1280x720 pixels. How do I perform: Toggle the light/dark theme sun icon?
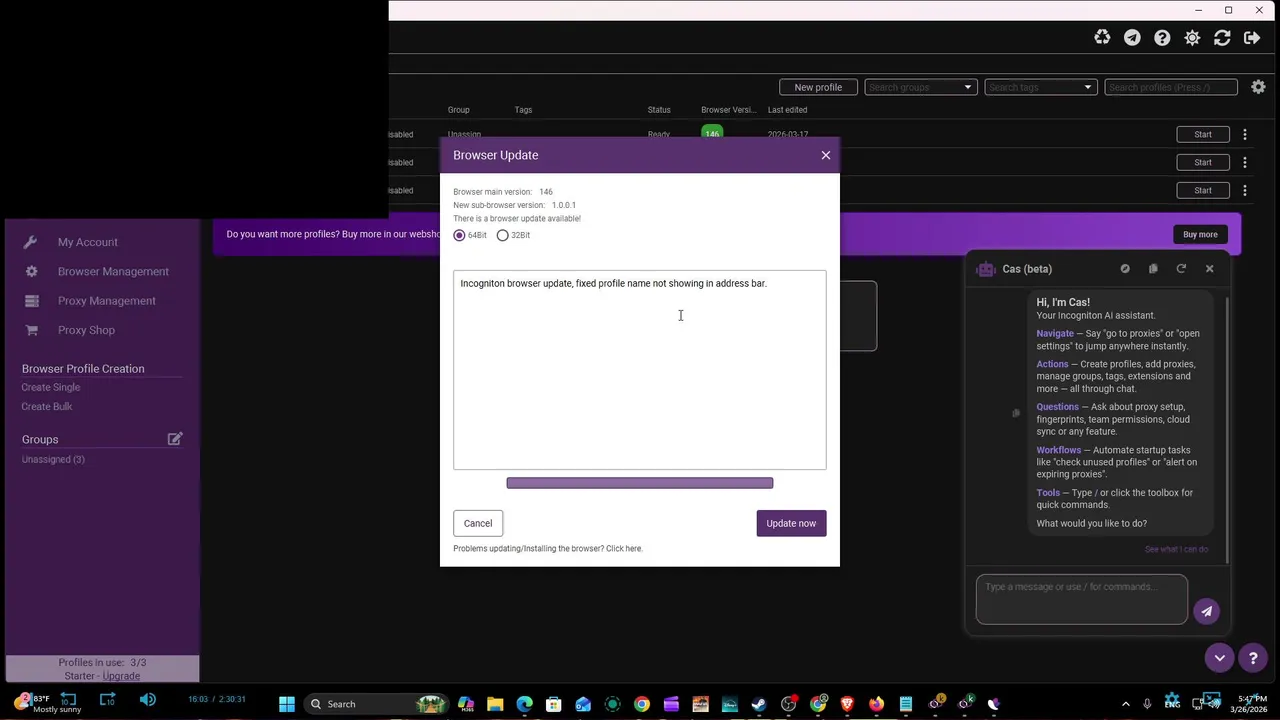1192,37
